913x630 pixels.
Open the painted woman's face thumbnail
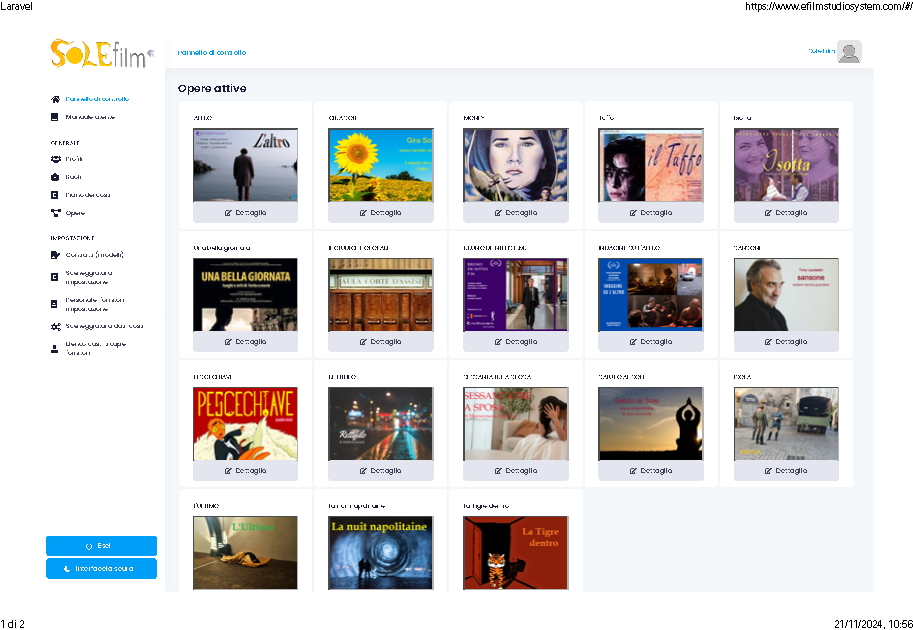[516, 165]
